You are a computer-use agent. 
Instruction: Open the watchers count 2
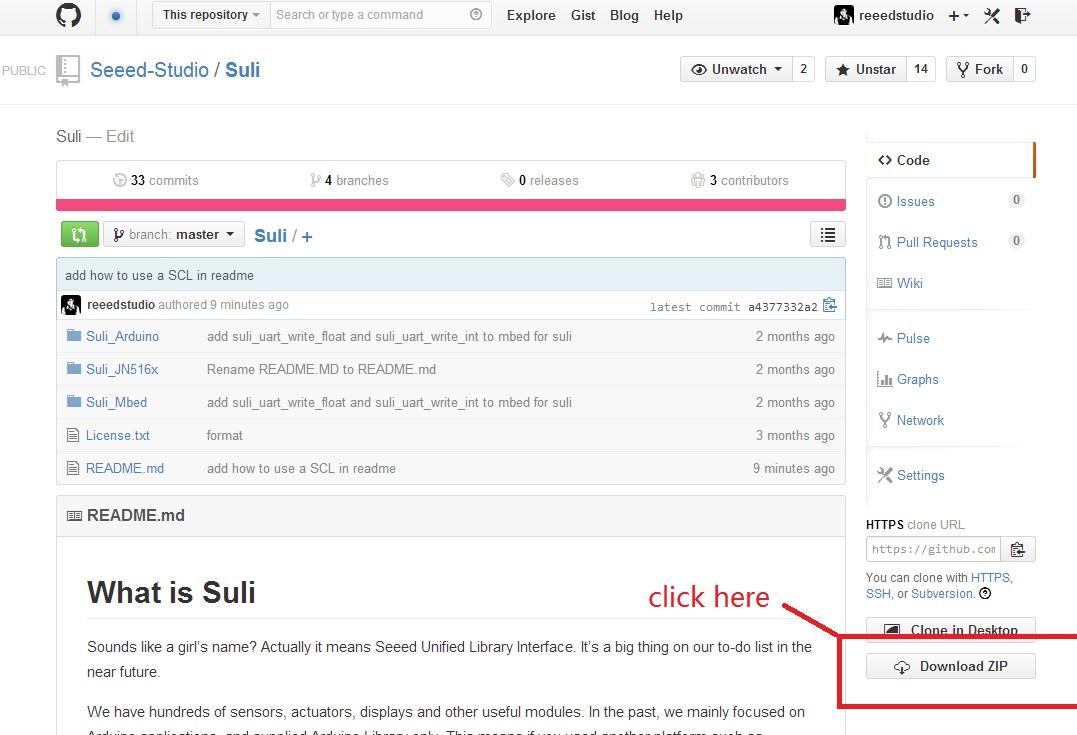[803, 69]
